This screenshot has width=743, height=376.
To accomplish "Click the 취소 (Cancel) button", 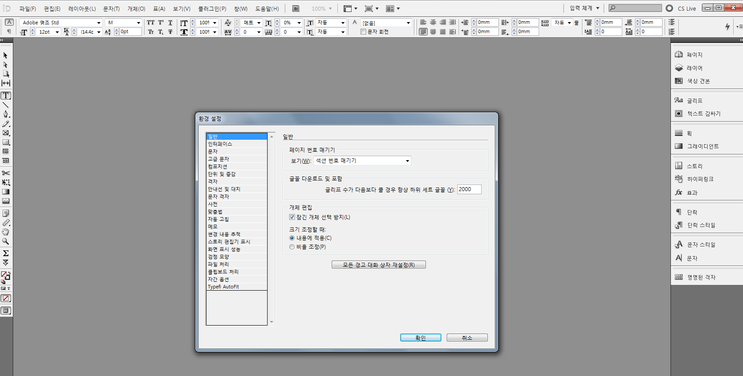I will [x=467, y=338].
